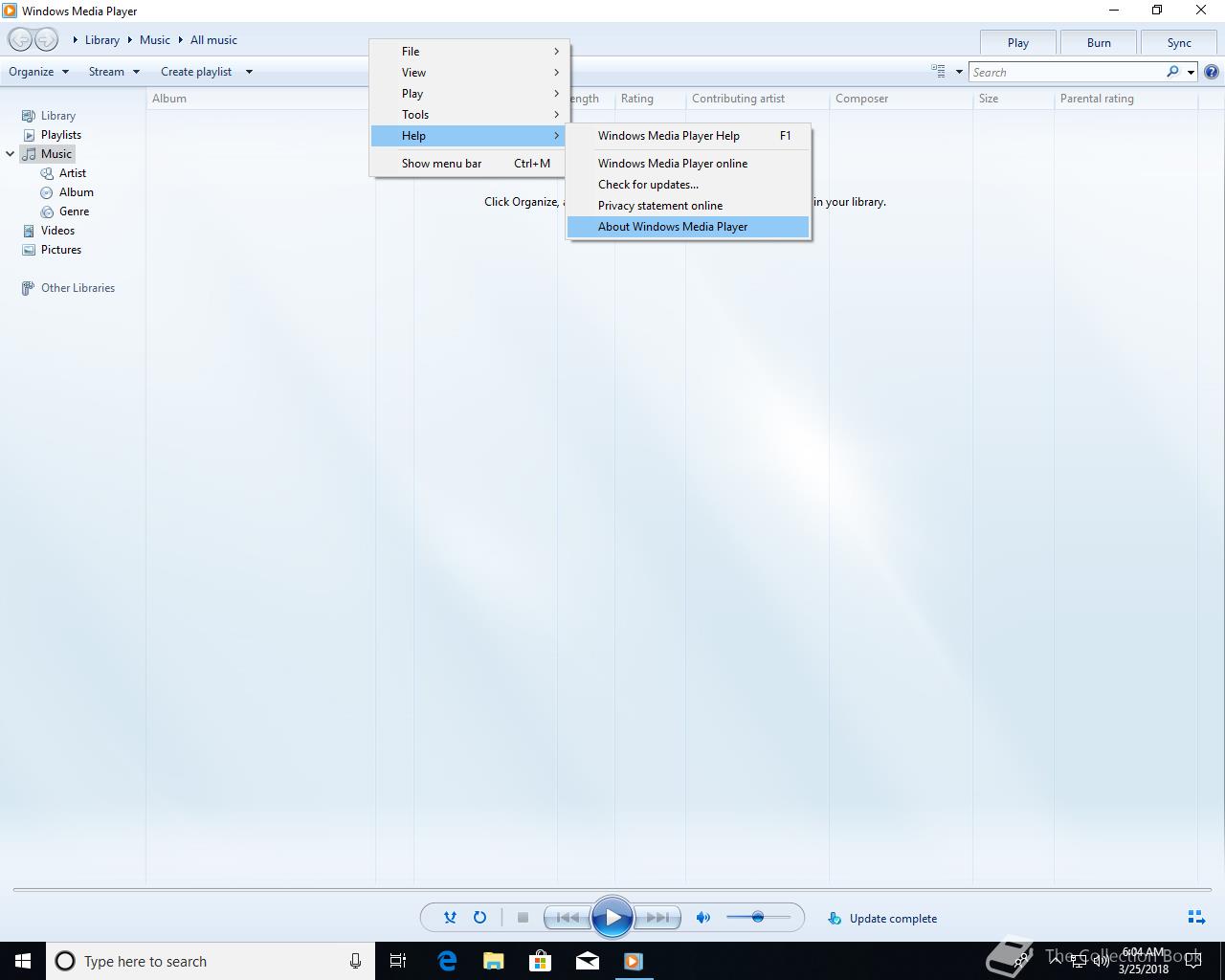
Task: Switch to the Sync tab
Action: coord(1179,42)
